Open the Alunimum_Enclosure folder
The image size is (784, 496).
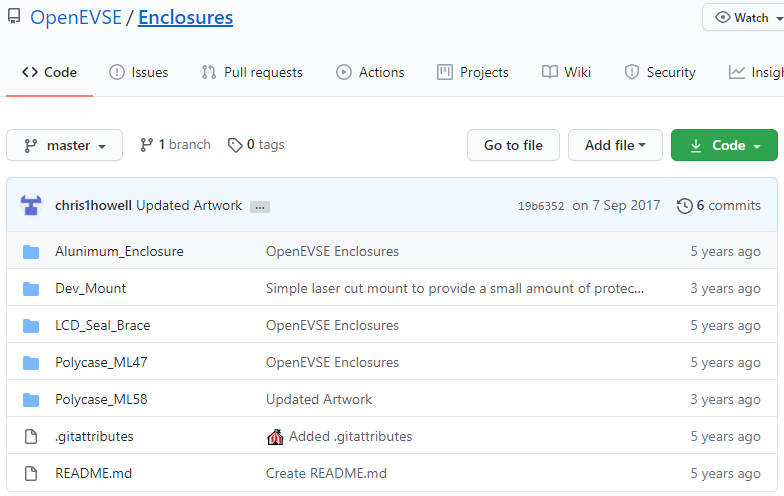pos(119,251)
